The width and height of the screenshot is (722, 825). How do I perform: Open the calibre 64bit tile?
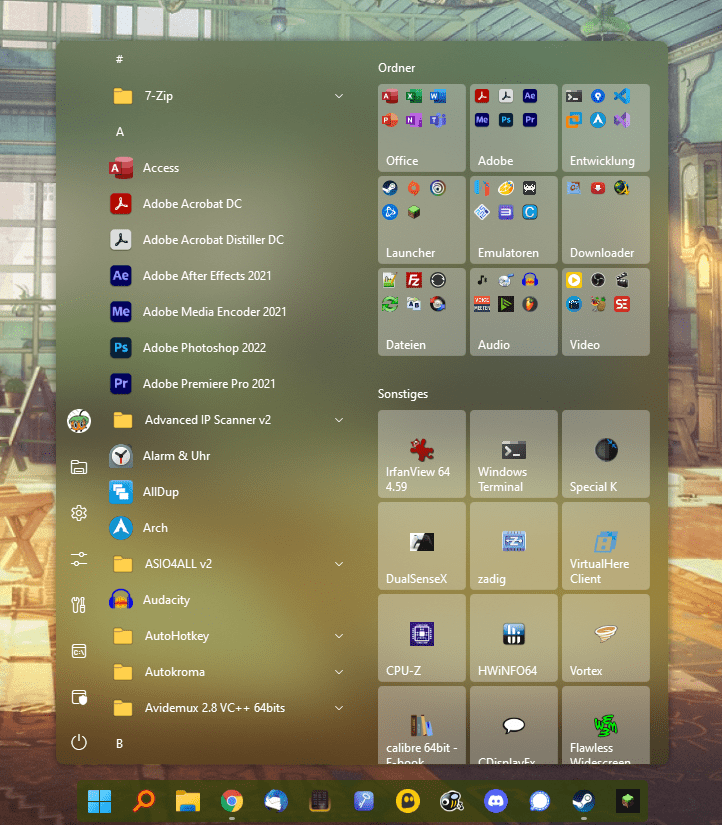click(x=422, y=725)
